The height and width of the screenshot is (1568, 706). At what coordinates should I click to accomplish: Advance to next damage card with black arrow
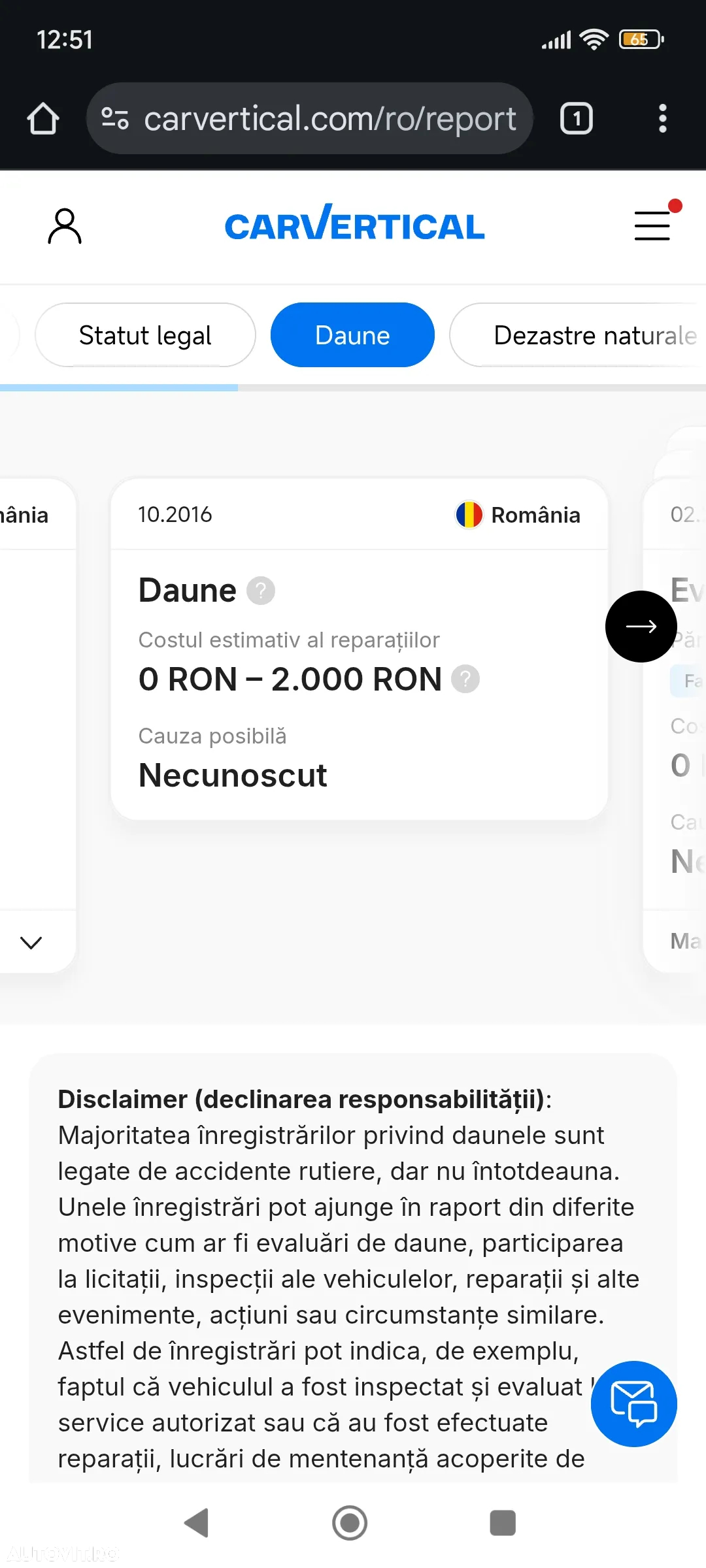tap(641, 627)
